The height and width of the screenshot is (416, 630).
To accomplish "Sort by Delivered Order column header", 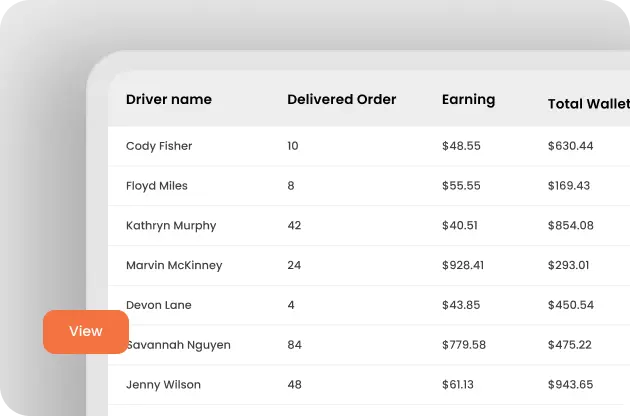I will (342, 99).
